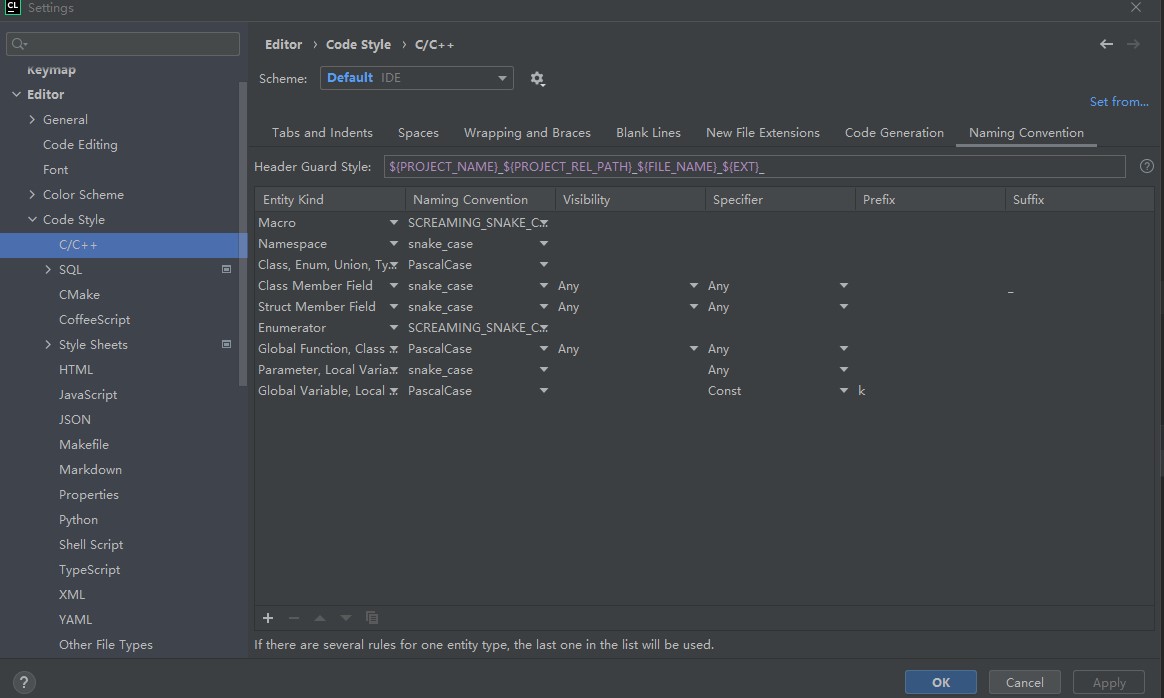This screenshot has height=698, width=1164.
Task: Expand the Style Sheets tree node
Action: pos(48,345)
